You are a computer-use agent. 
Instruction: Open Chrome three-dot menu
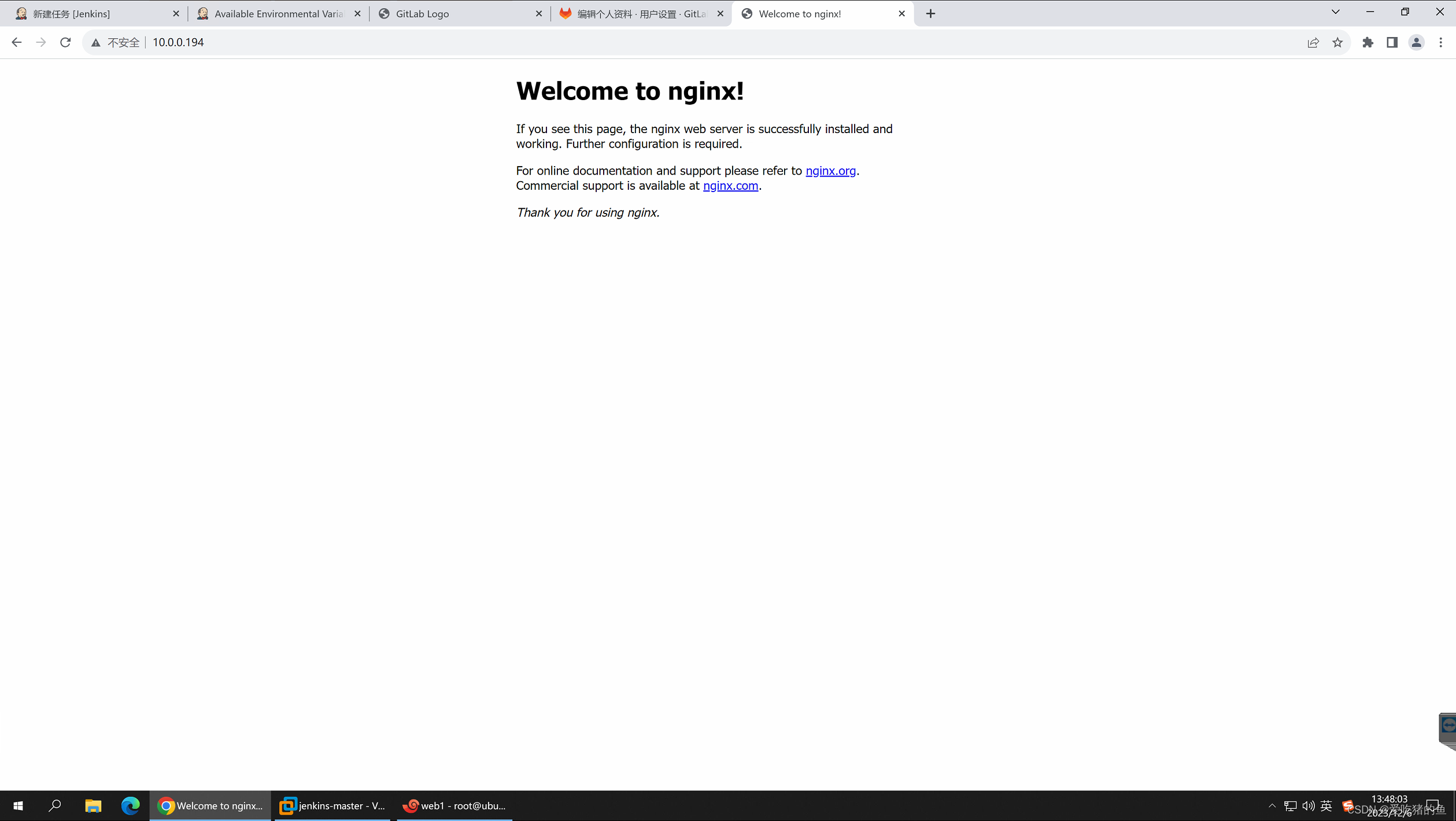pos(1440,42)
